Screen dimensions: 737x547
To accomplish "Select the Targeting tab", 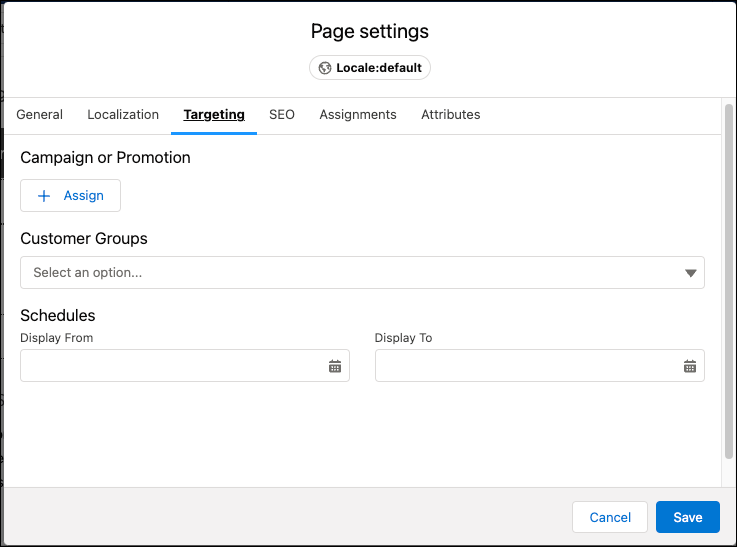I will click(214, 115).
